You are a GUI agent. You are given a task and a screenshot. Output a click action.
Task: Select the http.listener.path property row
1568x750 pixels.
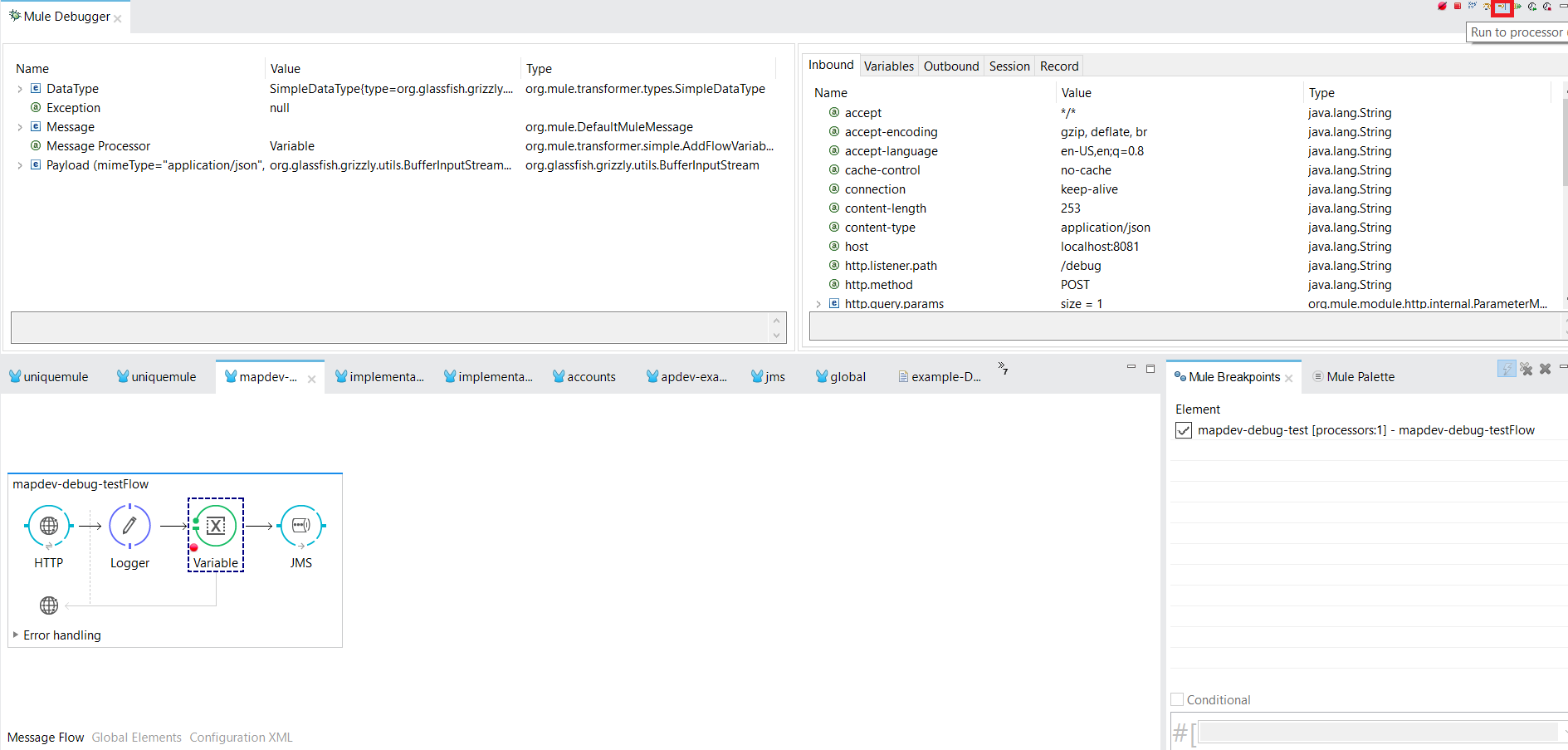click(x=1183, y=266)
